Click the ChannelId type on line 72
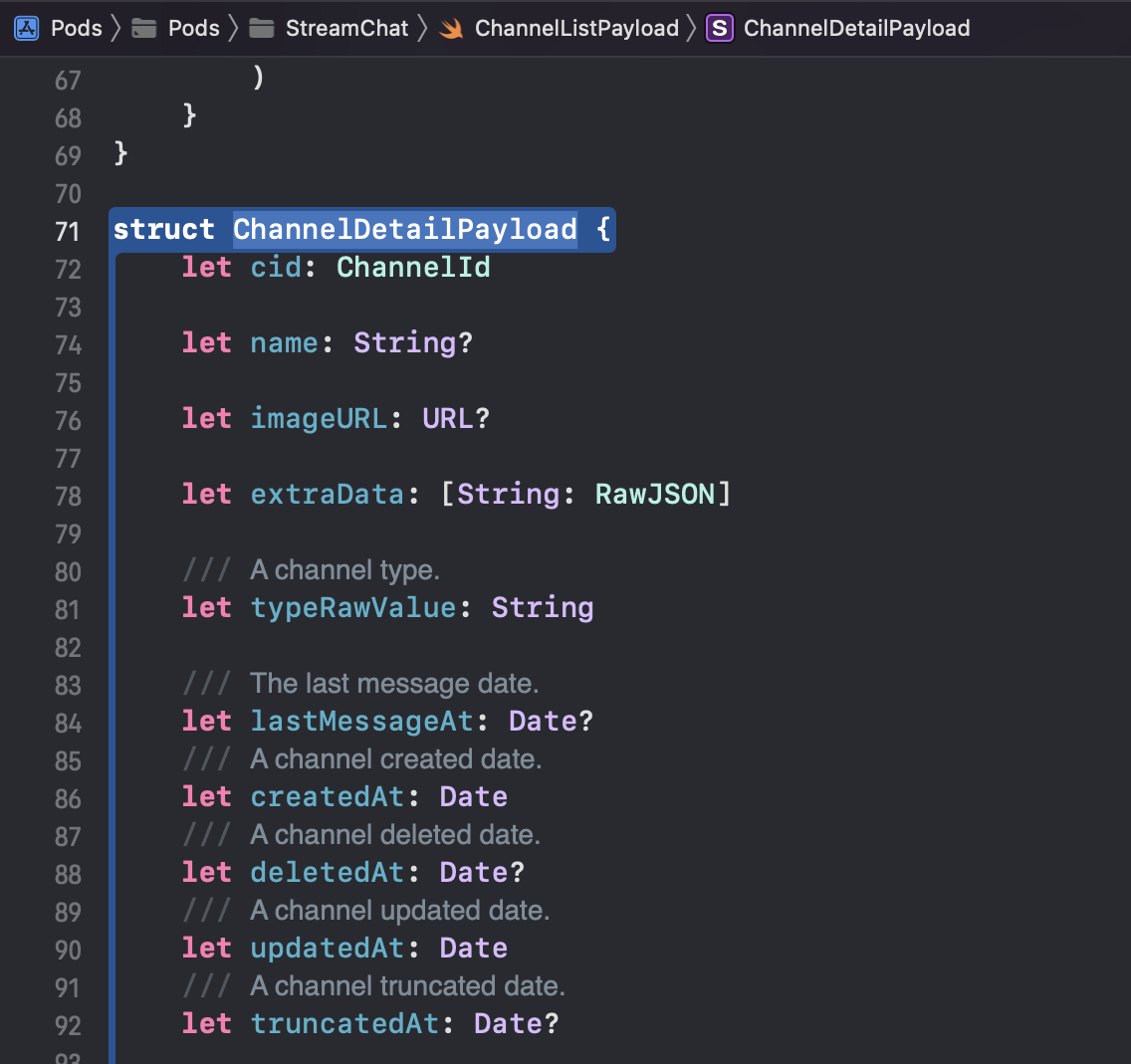The width and height of the screenshot is (1131, 1064). (413, 268)
